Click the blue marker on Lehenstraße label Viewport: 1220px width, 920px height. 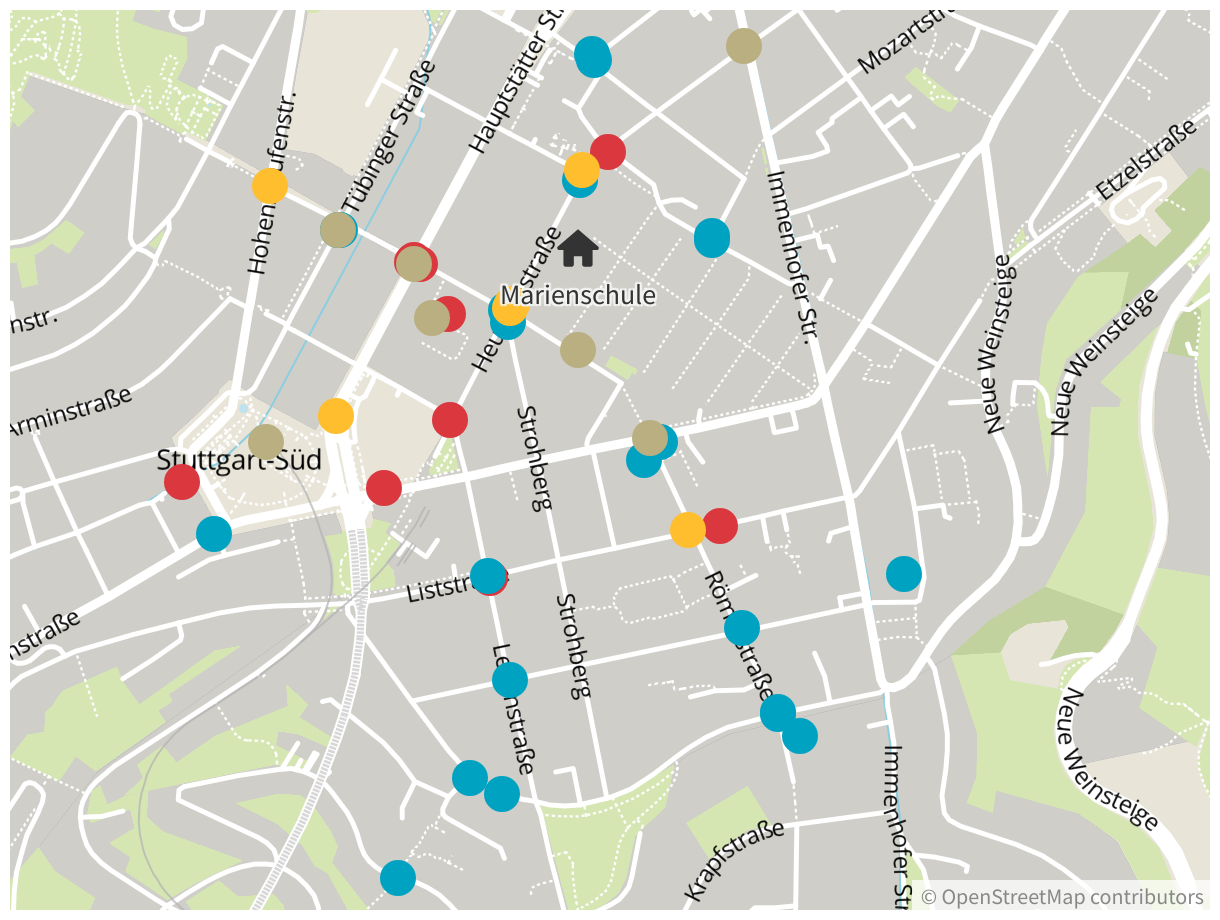(510, 680)
